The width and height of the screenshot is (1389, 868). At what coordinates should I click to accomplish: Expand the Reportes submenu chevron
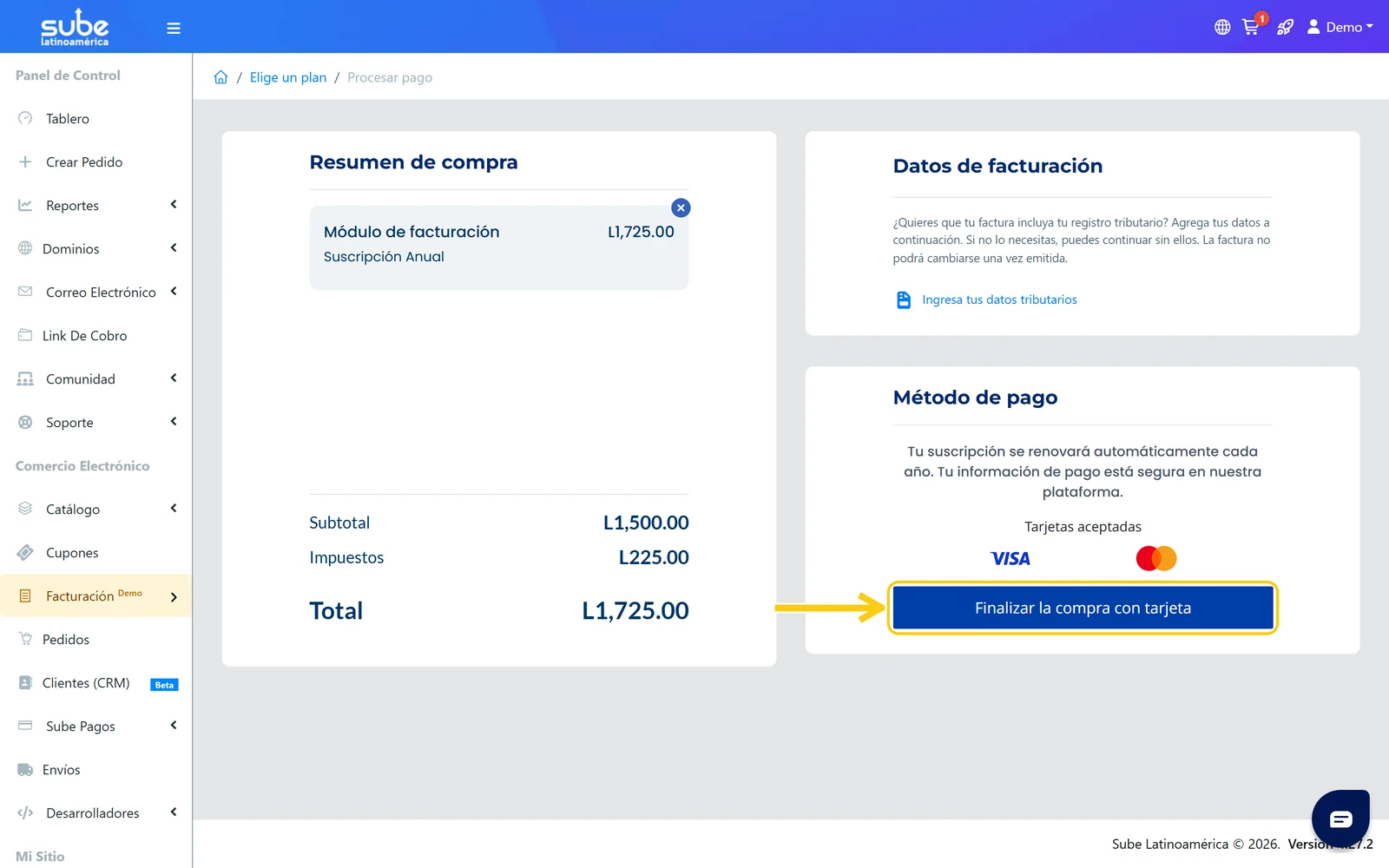coord(174,205)
